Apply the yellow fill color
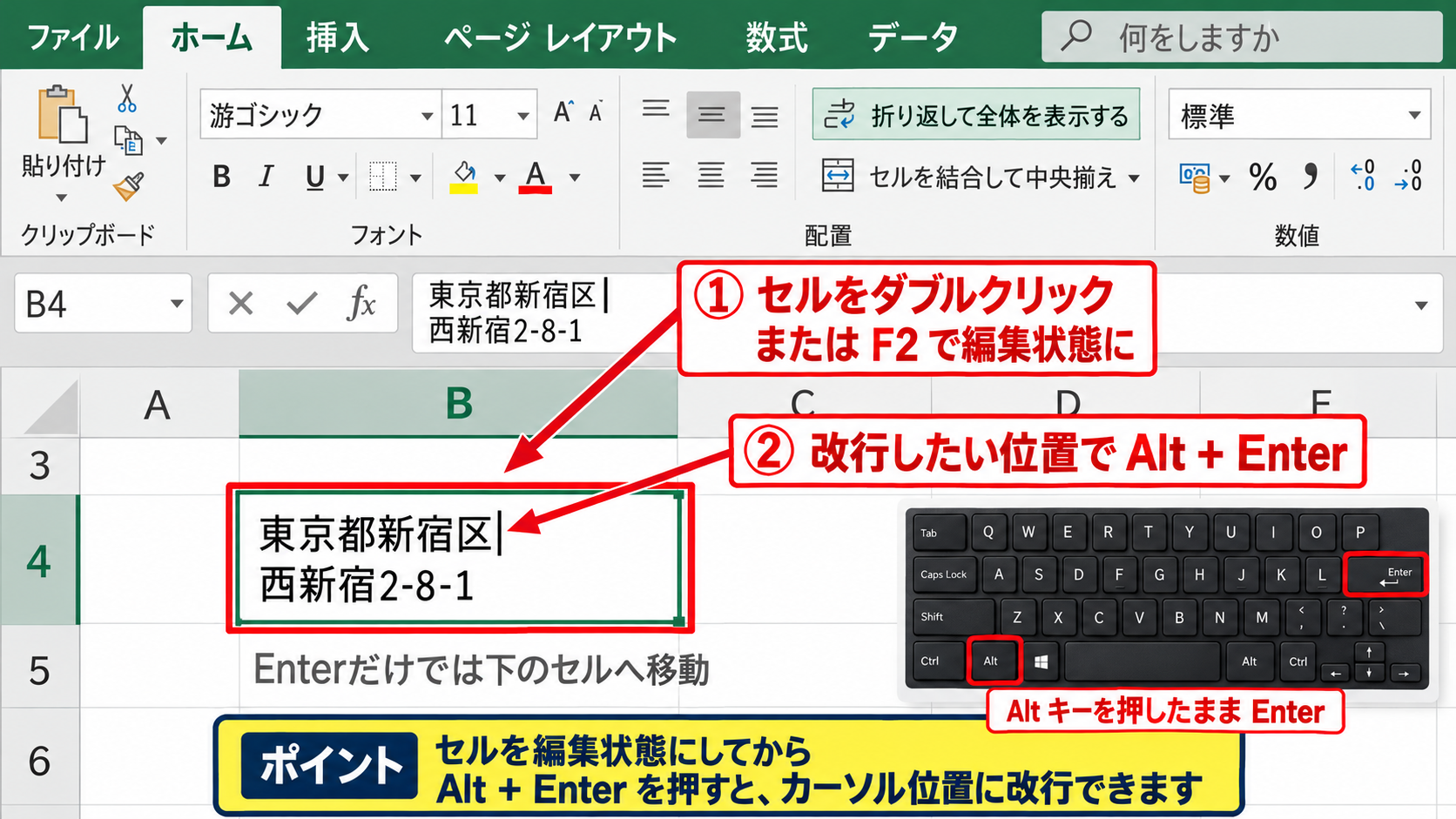 click(x=464, y=178)
